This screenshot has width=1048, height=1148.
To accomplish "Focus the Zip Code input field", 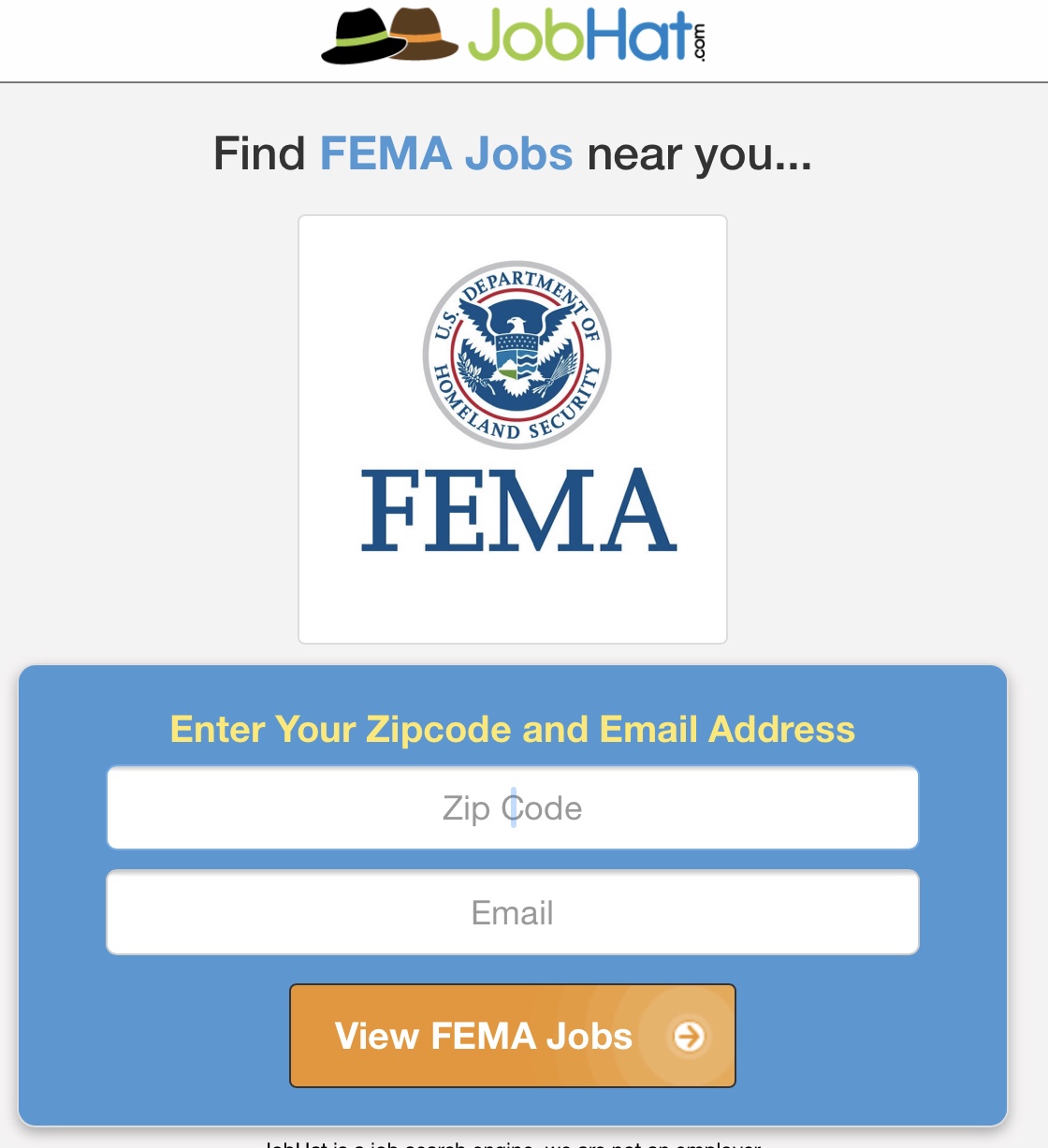I will coord(513,807).
